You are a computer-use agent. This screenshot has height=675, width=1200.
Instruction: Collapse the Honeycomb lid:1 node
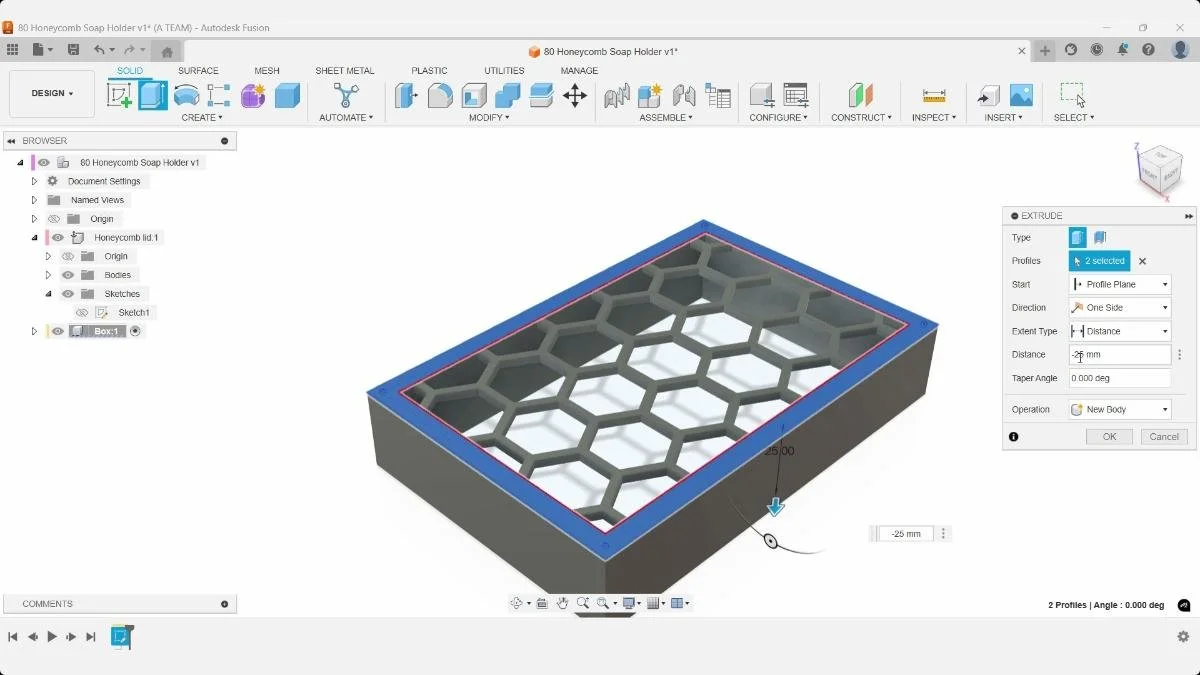click(34, 238)
